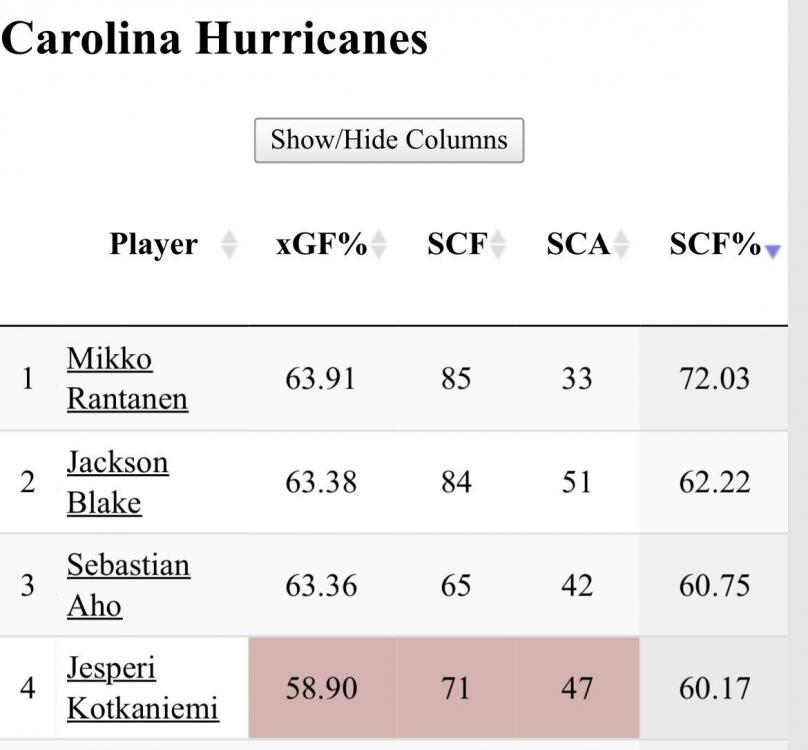Click Rantanen's 72.03 SCF% cell
This screenshot has height=750, width=808.
714,379
